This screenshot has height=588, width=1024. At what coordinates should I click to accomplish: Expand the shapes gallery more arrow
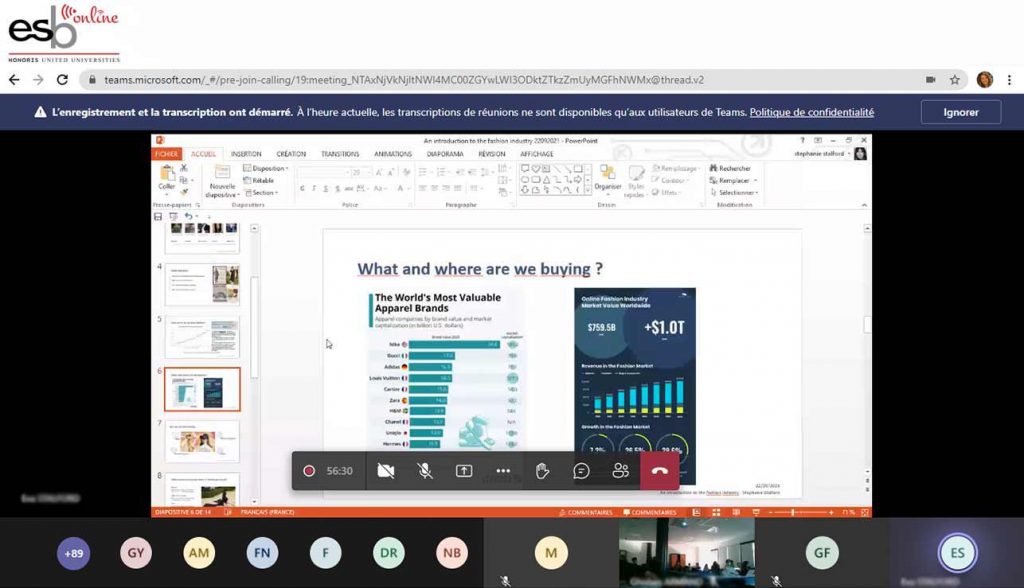point(588,190)
